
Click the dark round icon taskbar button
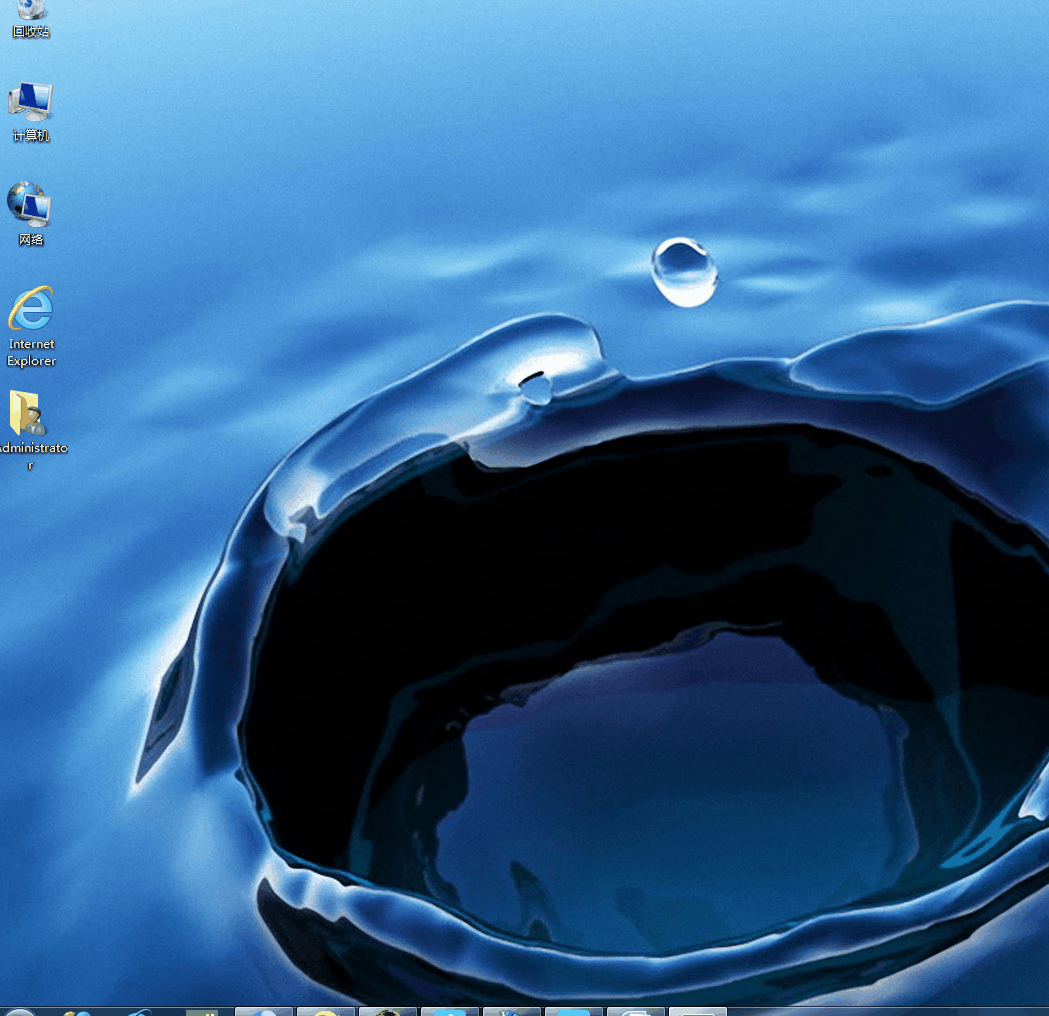pos(388,1011)
